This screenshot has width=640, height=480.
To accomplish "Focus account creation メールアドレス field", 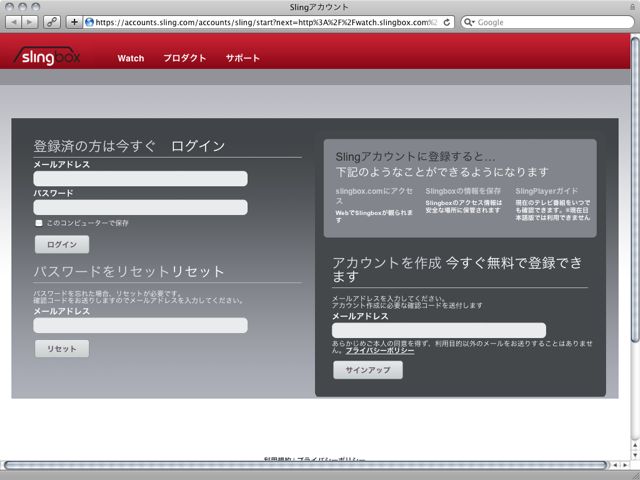I will [439, 330].
